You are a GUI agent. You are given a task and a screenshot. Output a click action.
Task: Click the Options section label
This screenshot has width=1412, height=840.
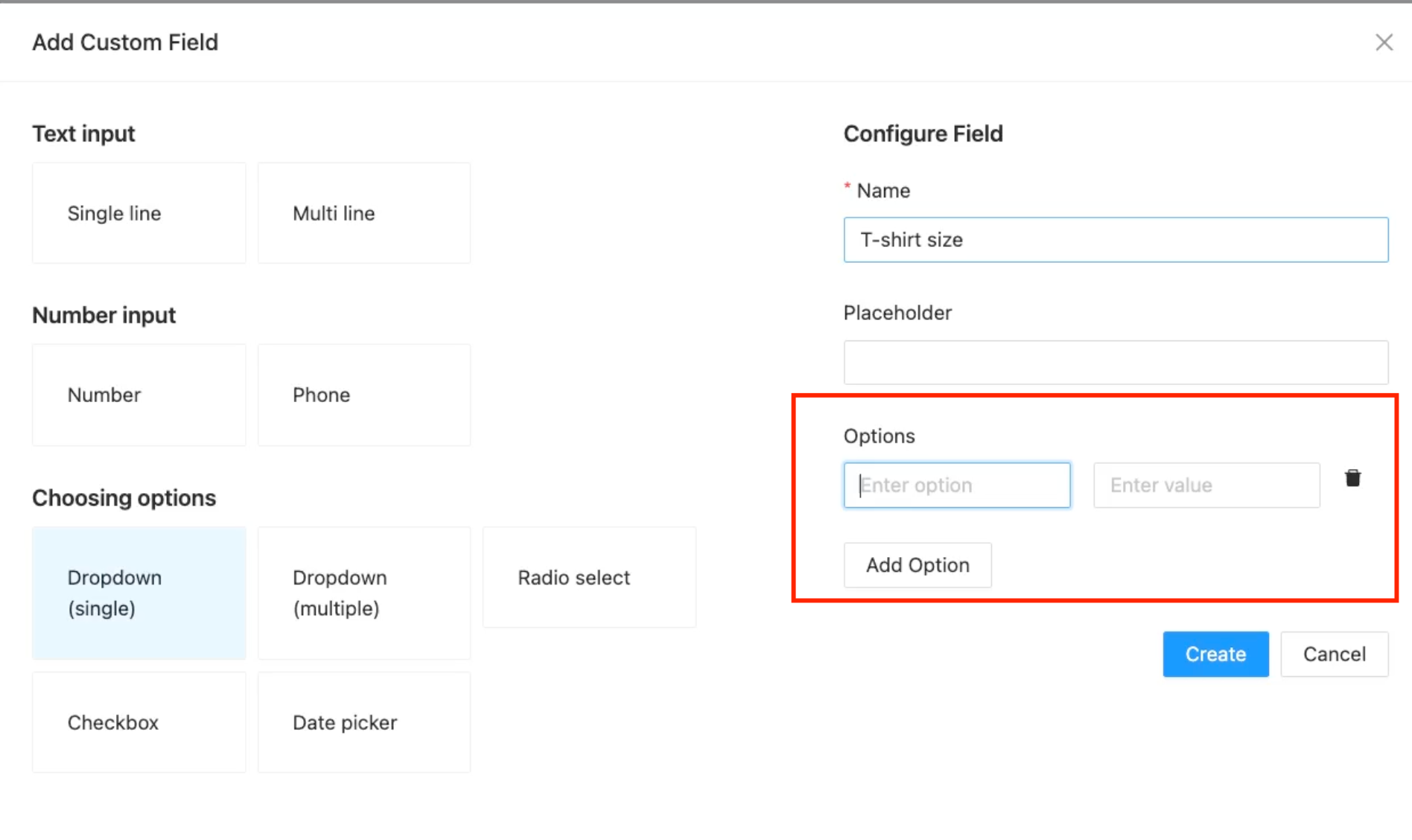(x=879, y=436)
